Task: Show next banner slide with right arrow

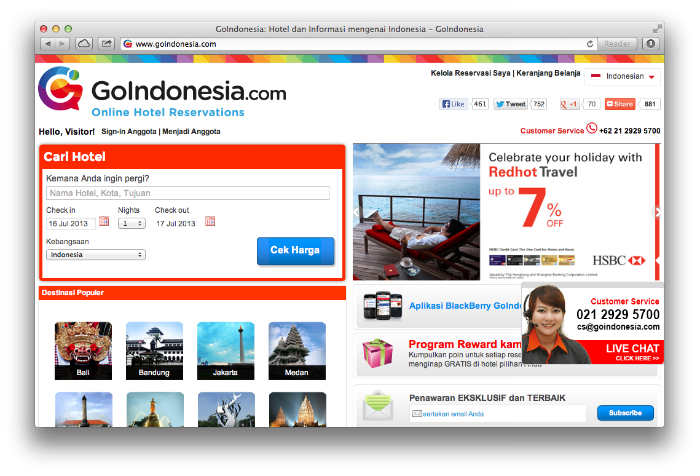Action: click(x=657, y=213)
